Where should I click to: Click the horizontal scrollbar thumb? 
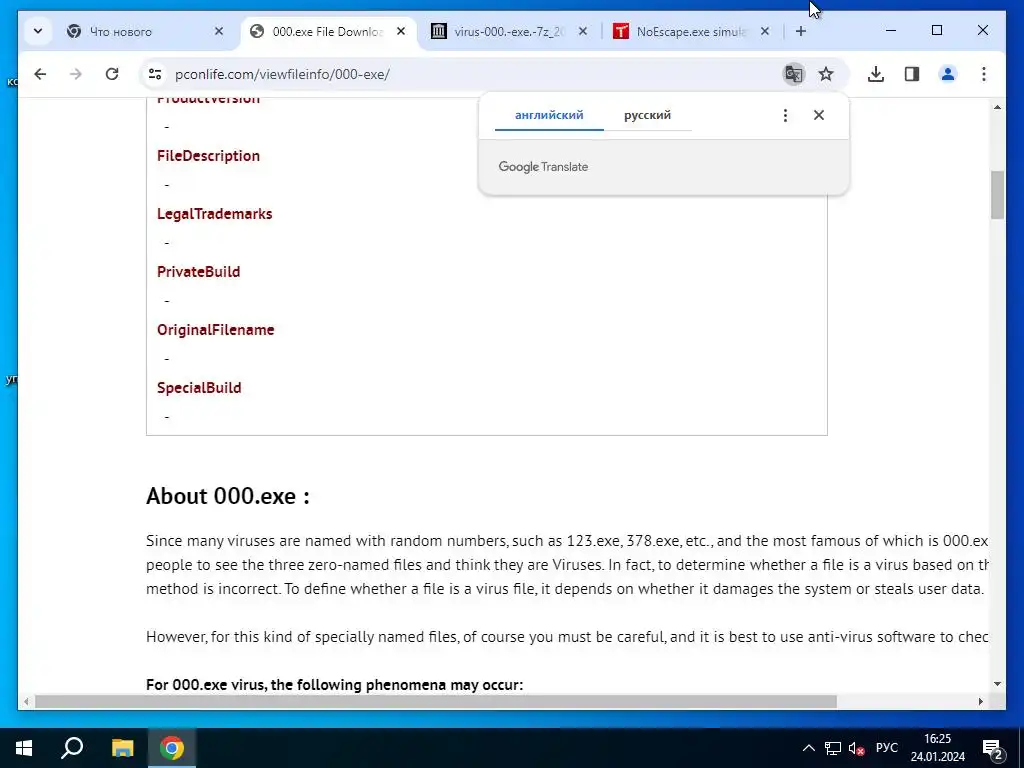(436, 701)
